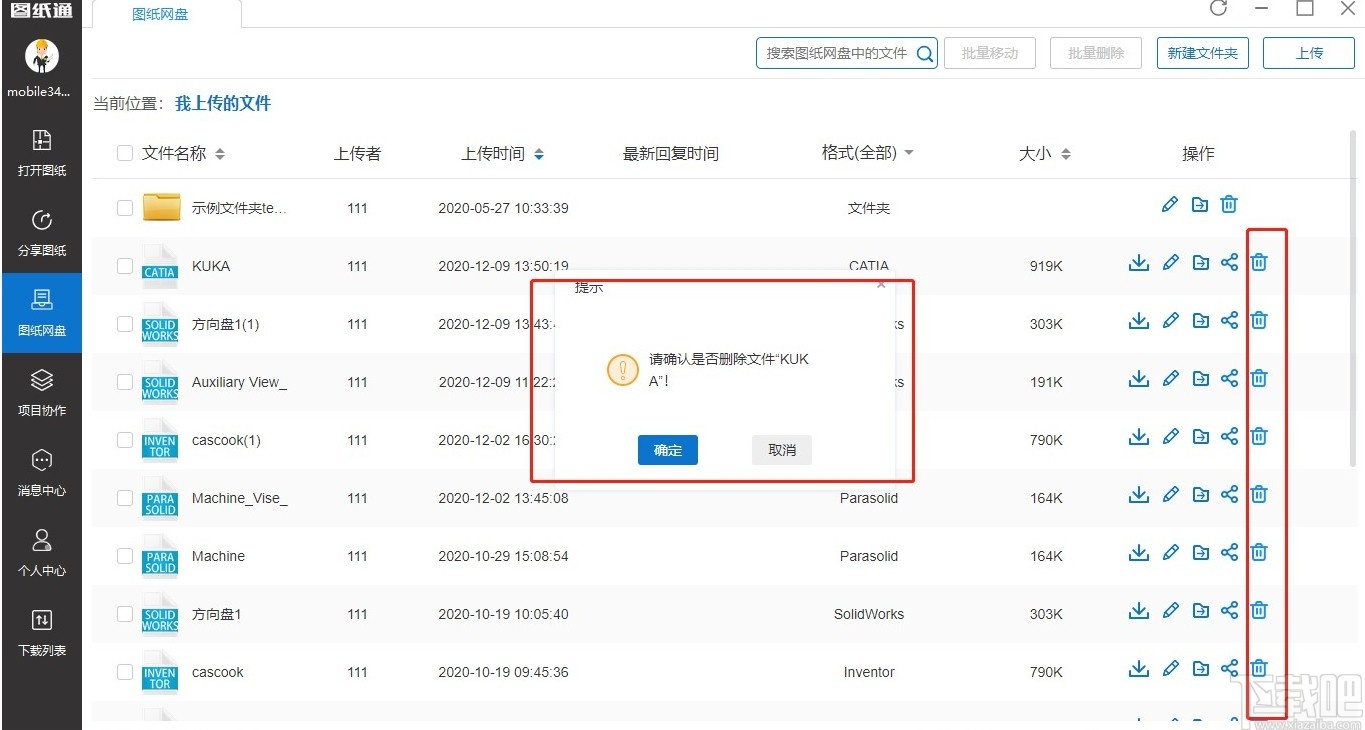Refresh the page with the reload icon
Viewport: 1365px width, 730px height.
pos(1218,9)
